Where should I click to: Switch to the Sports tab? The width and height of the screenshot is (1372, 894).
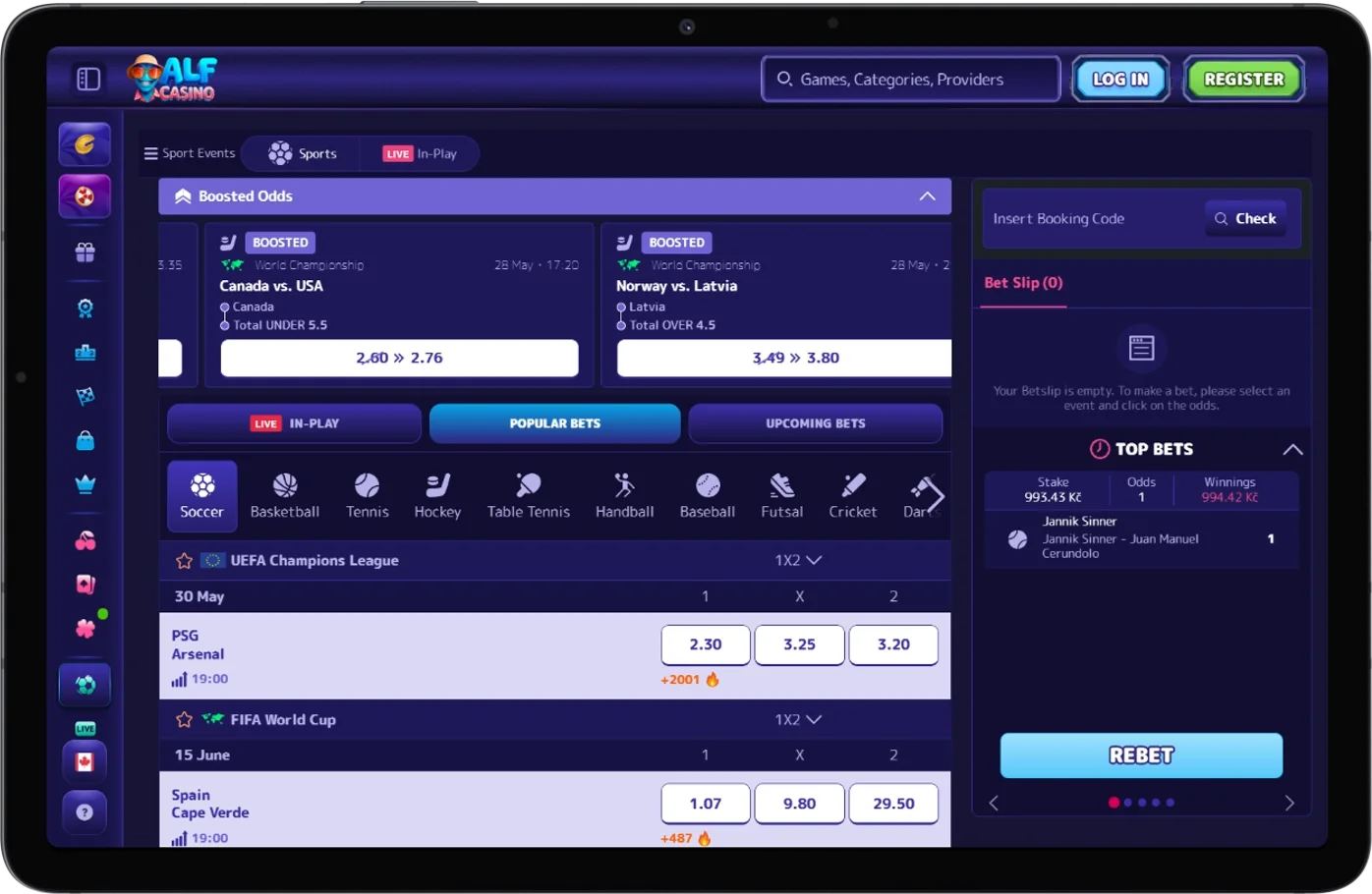(x=303, y=153)
